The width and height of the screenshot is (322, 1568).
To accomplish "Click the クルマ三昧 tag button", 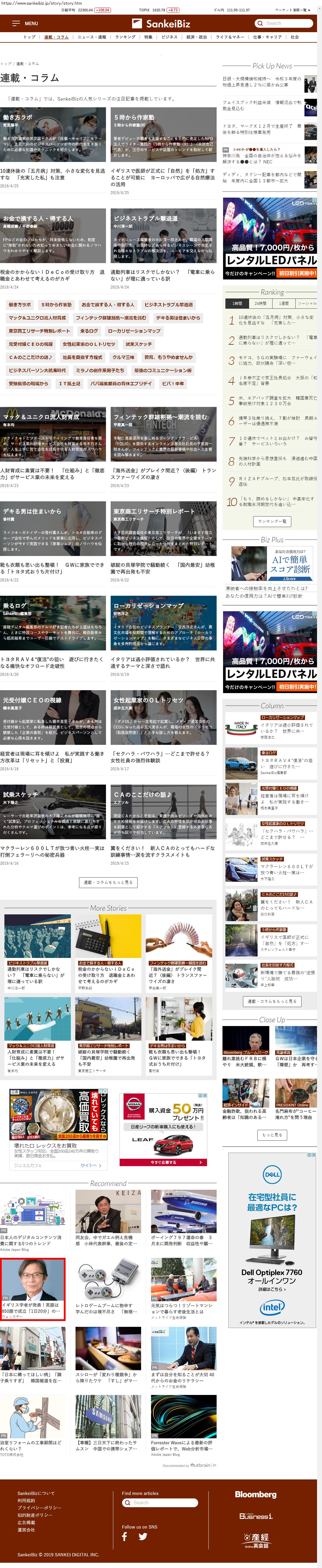I will (123, 357).
